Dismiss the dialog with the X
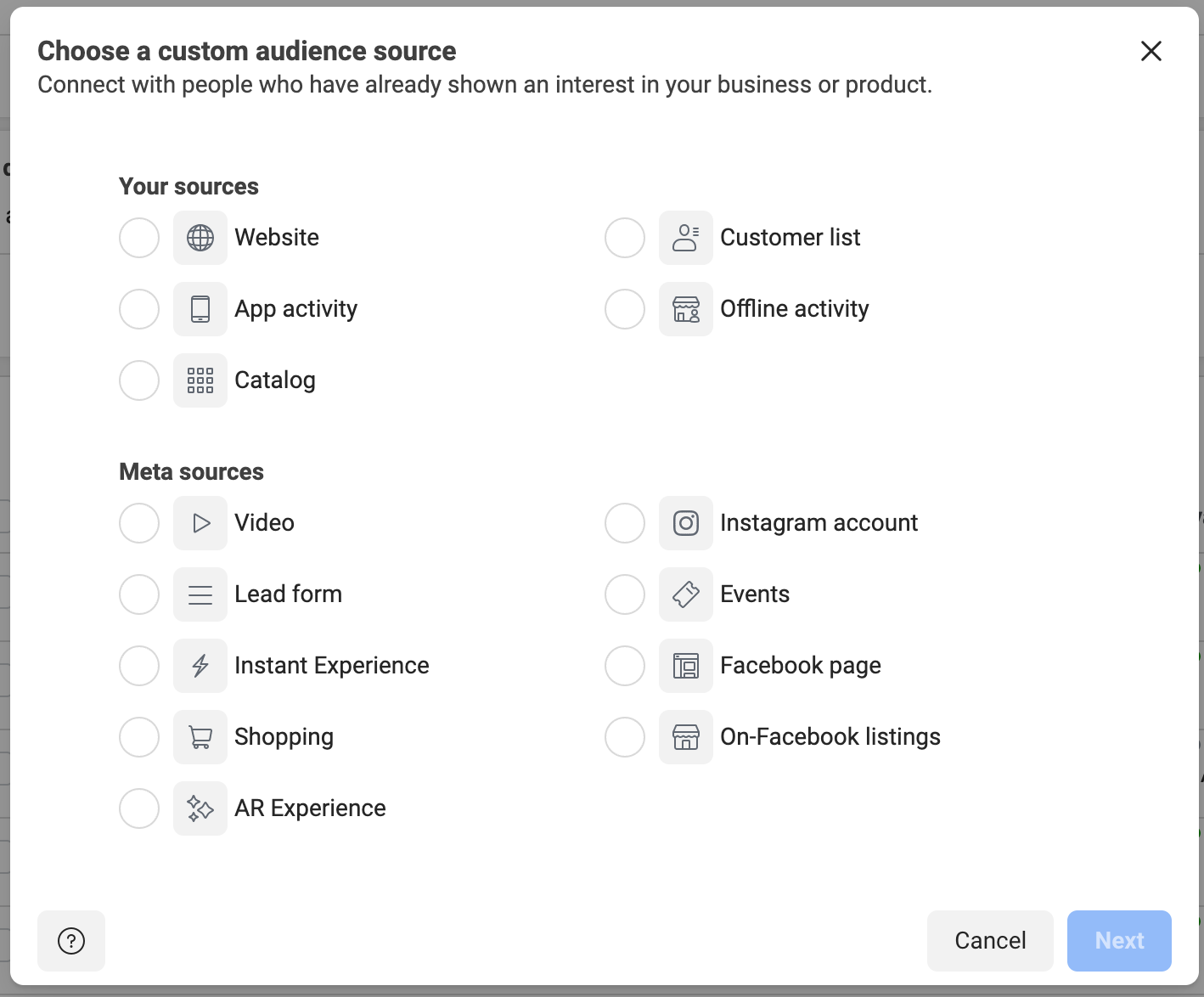1204x997 pixels. (x=1151, y=51)
